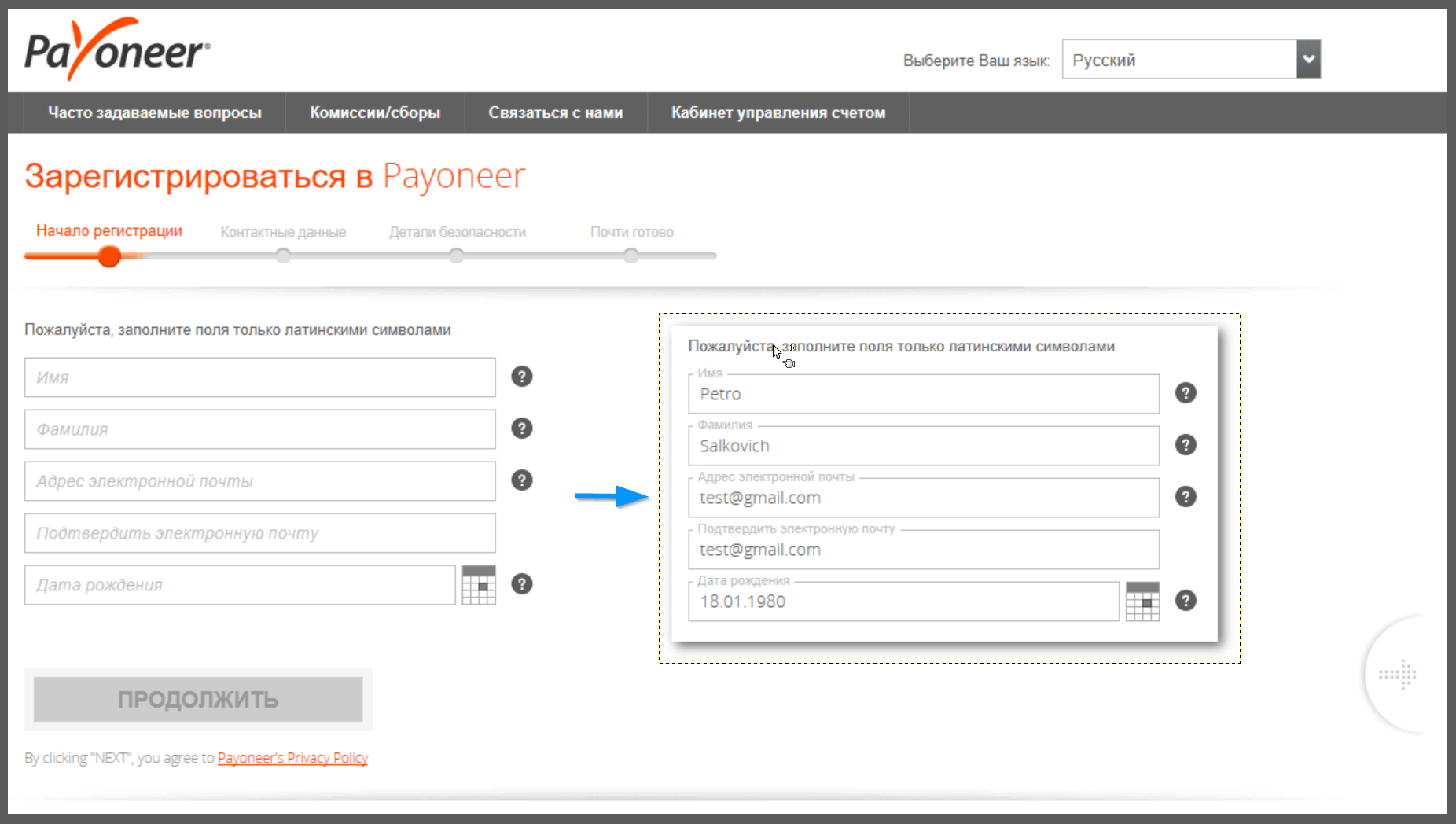Click the dotted plus floating widget
The image size is (1456, 824).
pos(1398,675)
